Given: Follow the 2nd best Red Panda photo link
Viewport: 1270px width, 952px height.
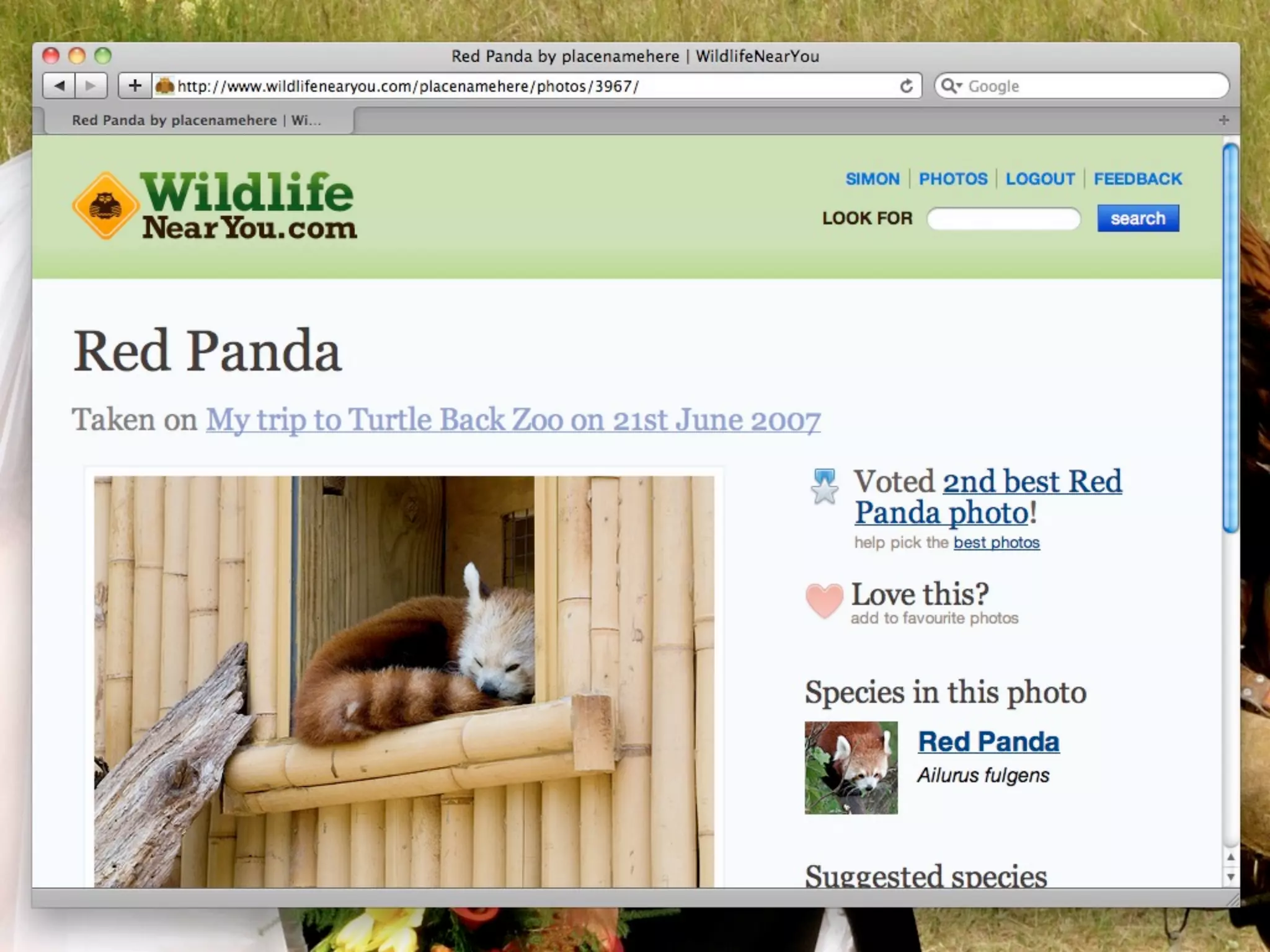Looking at the screenshot, I should [1032, 482].
